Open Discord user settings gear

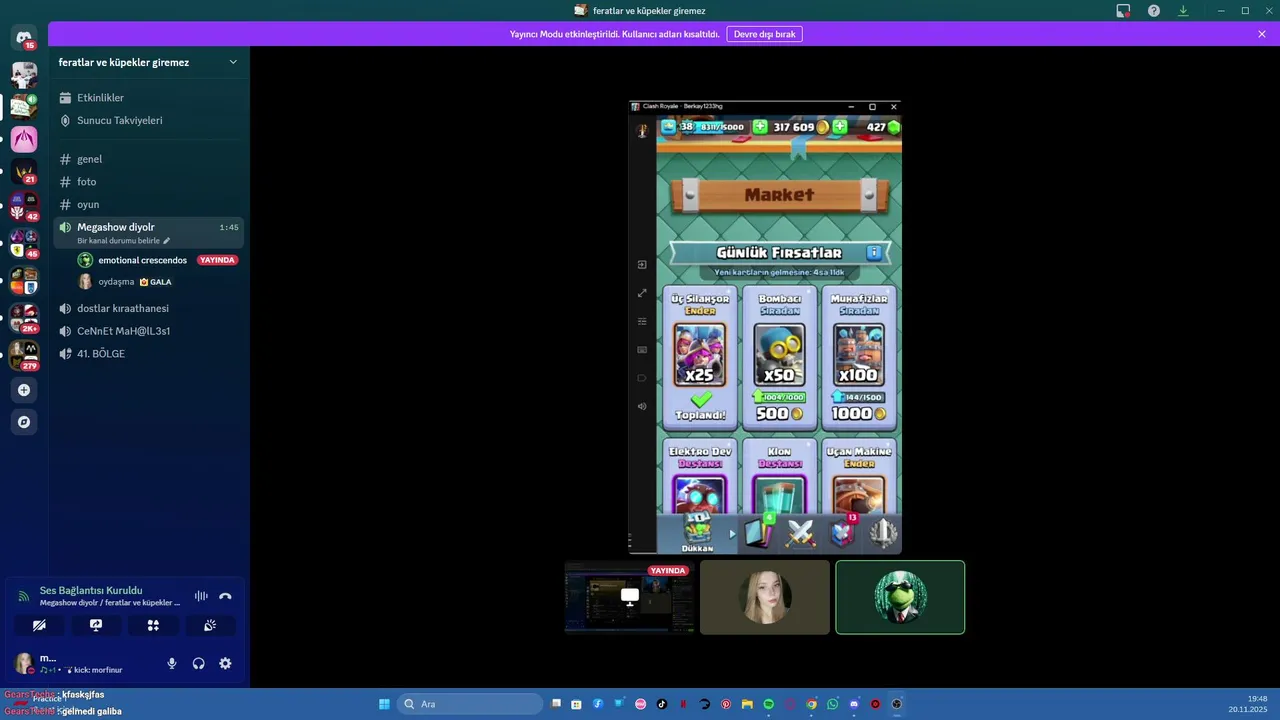[x=225, y=663]
